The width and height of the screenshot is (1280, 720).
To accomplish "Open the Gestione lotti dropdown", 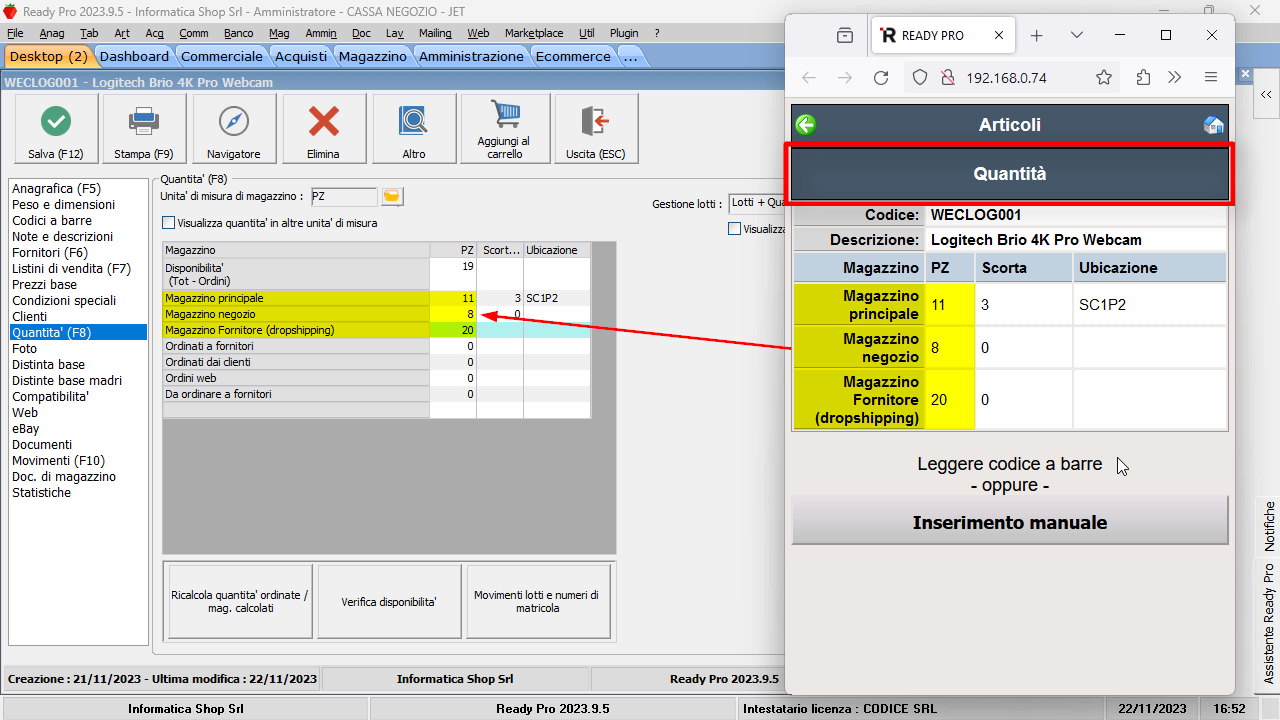I will [x=757, y=203].
